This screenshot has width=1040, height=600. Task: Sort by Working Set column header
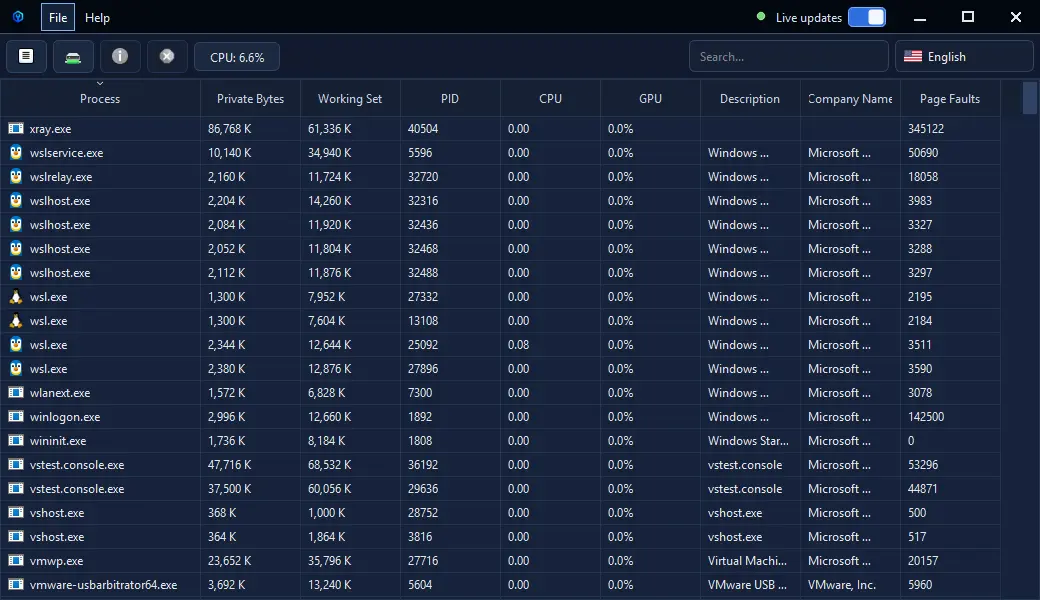(x=350, y=98)
